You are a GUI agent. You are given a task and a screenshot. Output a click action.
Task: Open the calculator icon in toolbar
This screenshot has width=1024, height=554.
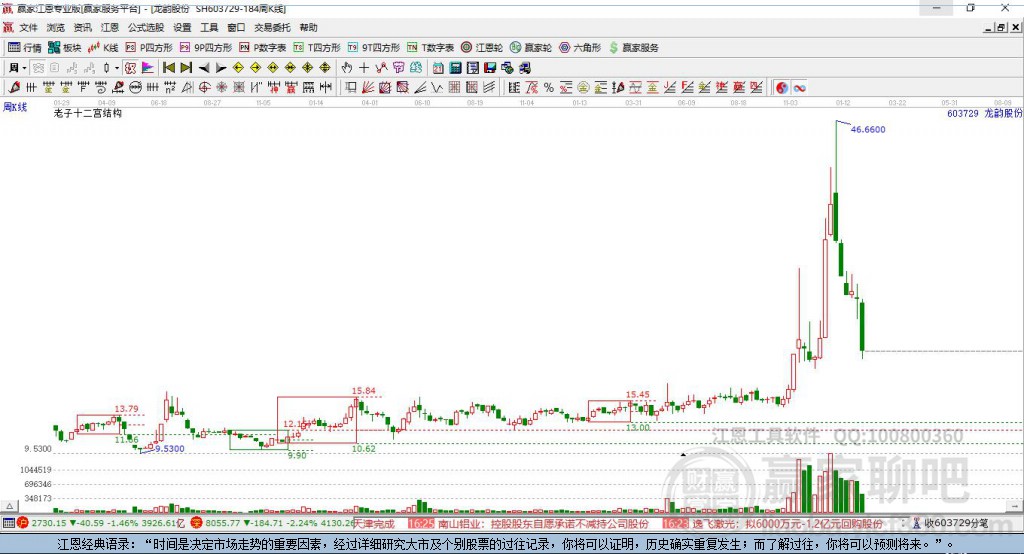pos(455,68)
